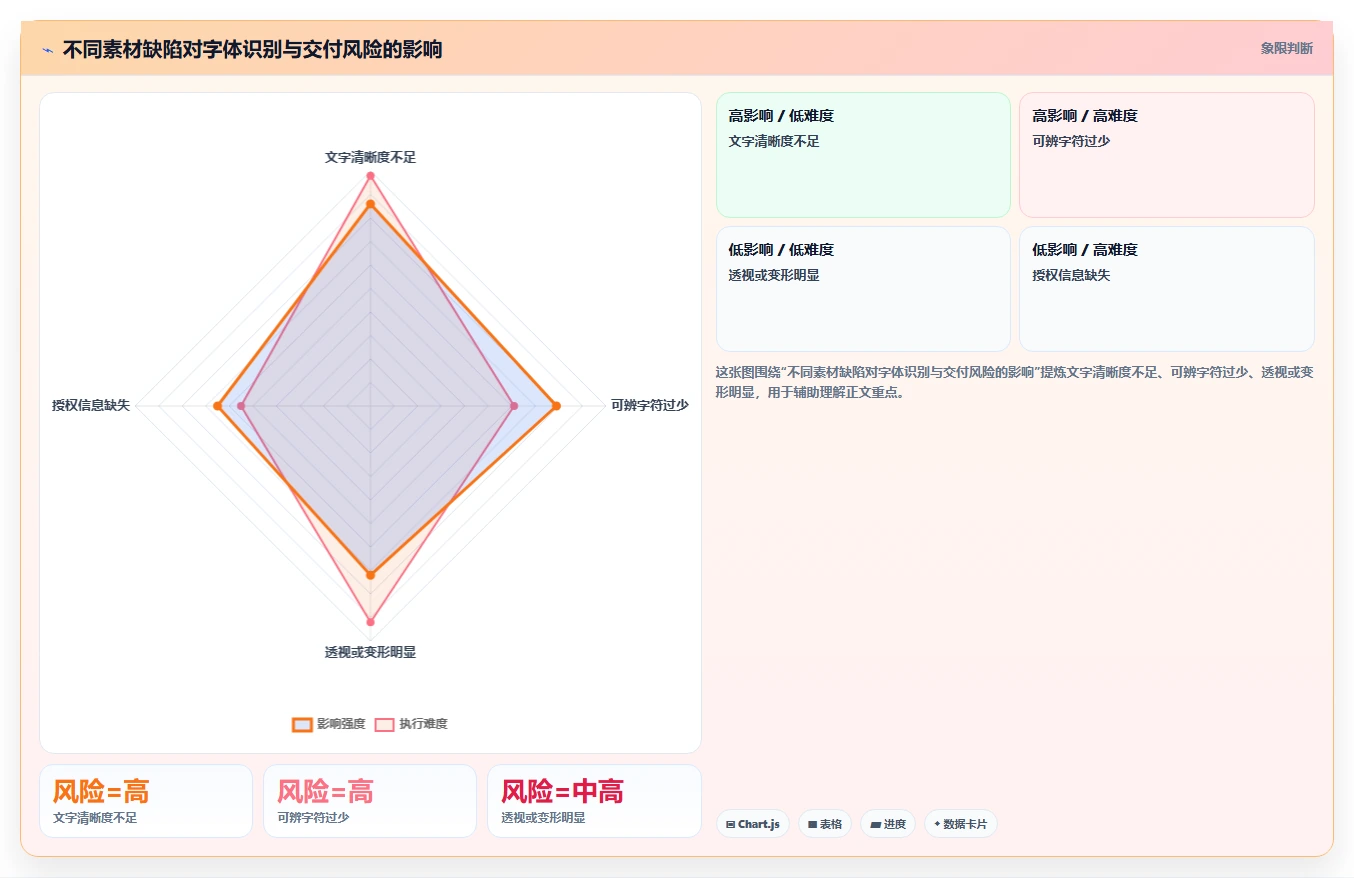Click the 风险=中高 stat card
Screen dimensions: 1354x878
594,801
